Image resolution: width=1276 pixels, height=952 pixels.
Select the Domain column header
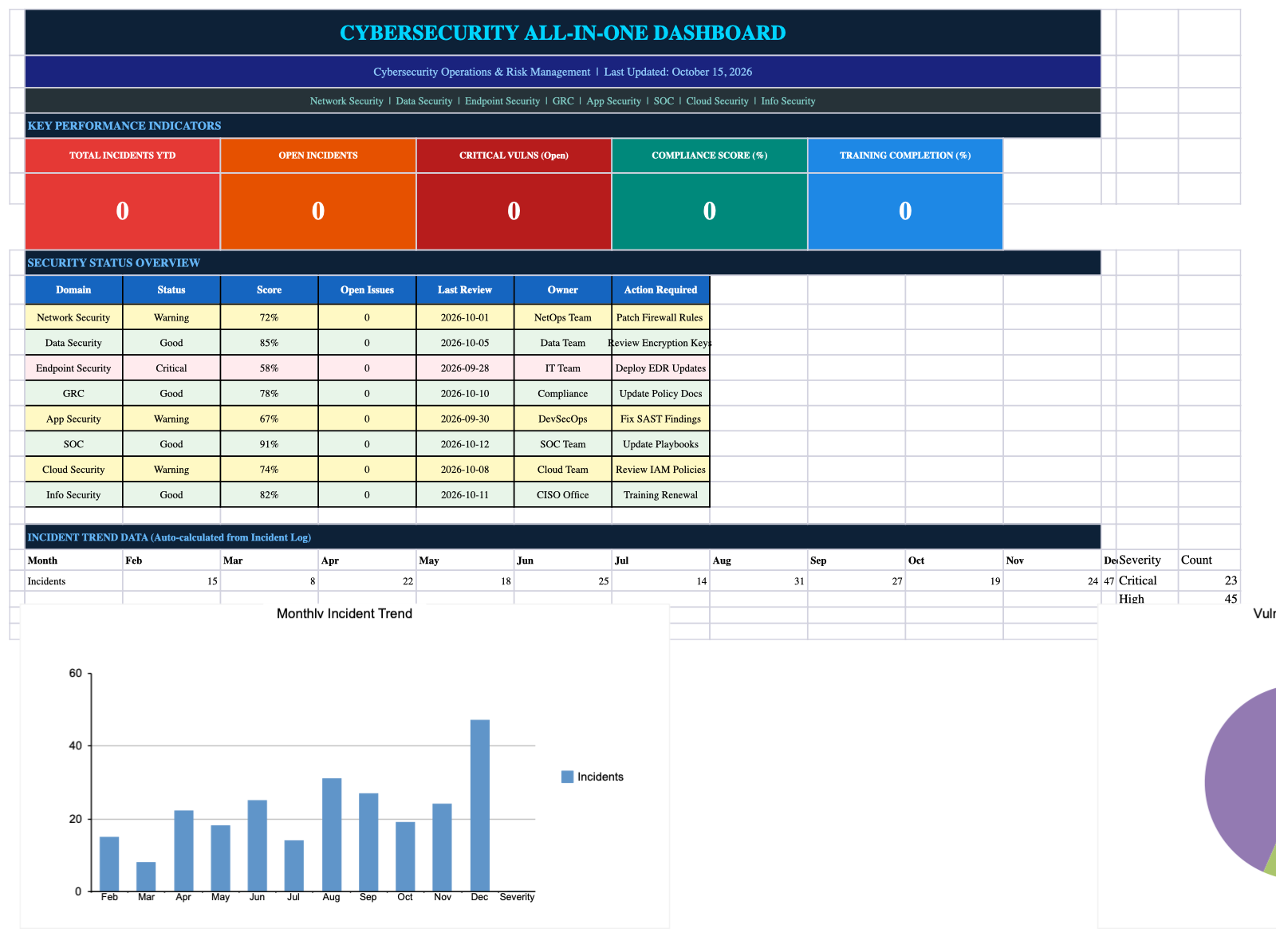(74, 290)
